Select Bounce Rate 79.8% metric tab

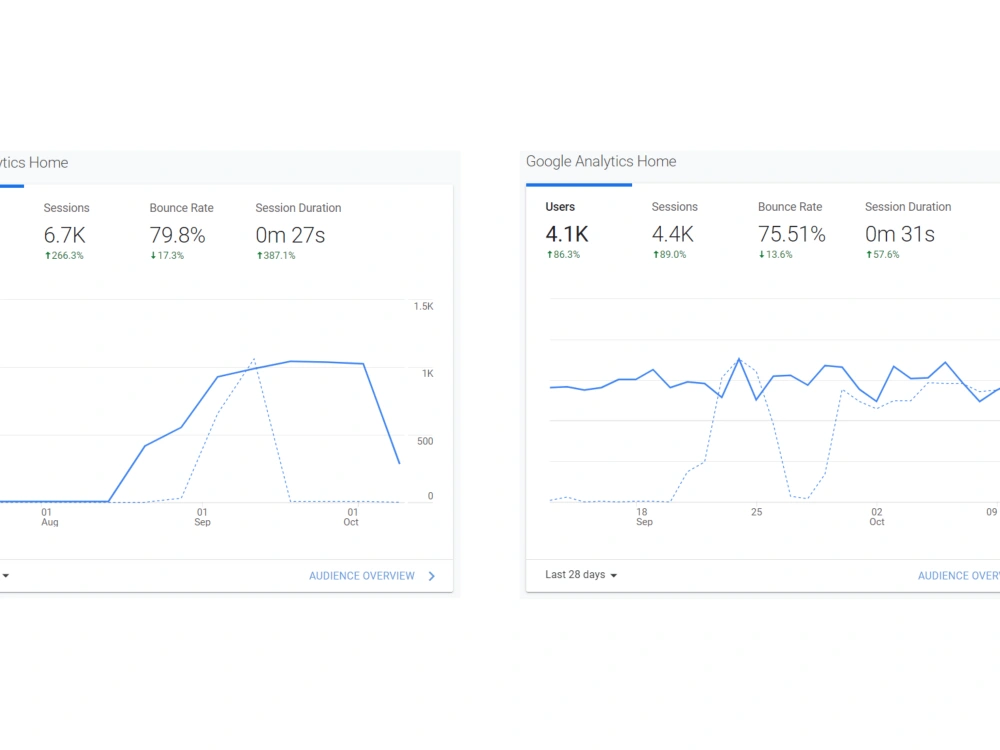click(x=181, y=232)
